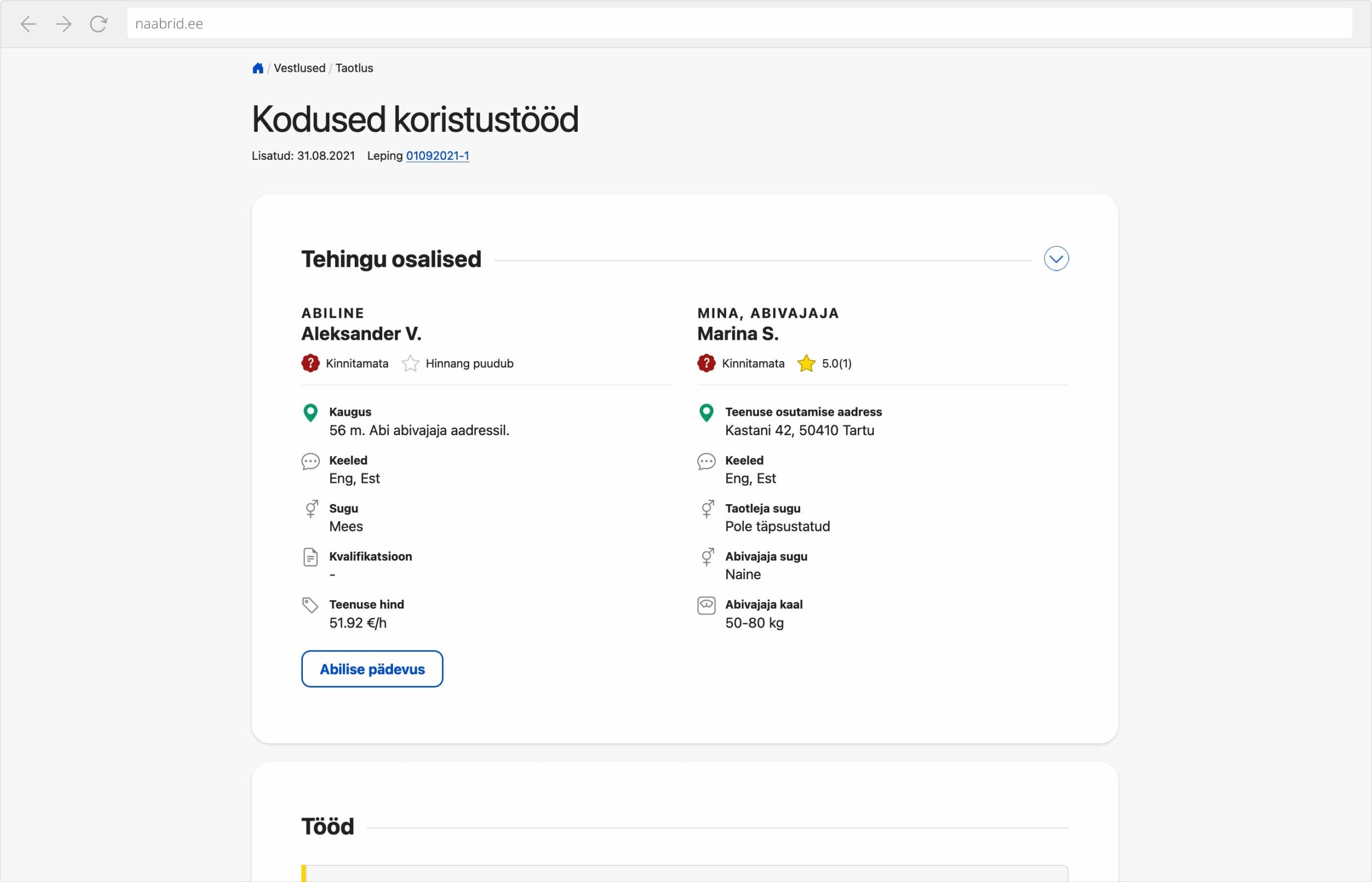This screenshot has height=882, width=1372.
Task: Reload the page with refresh icon
Action: pyautogui.click(x=99, y=24)
